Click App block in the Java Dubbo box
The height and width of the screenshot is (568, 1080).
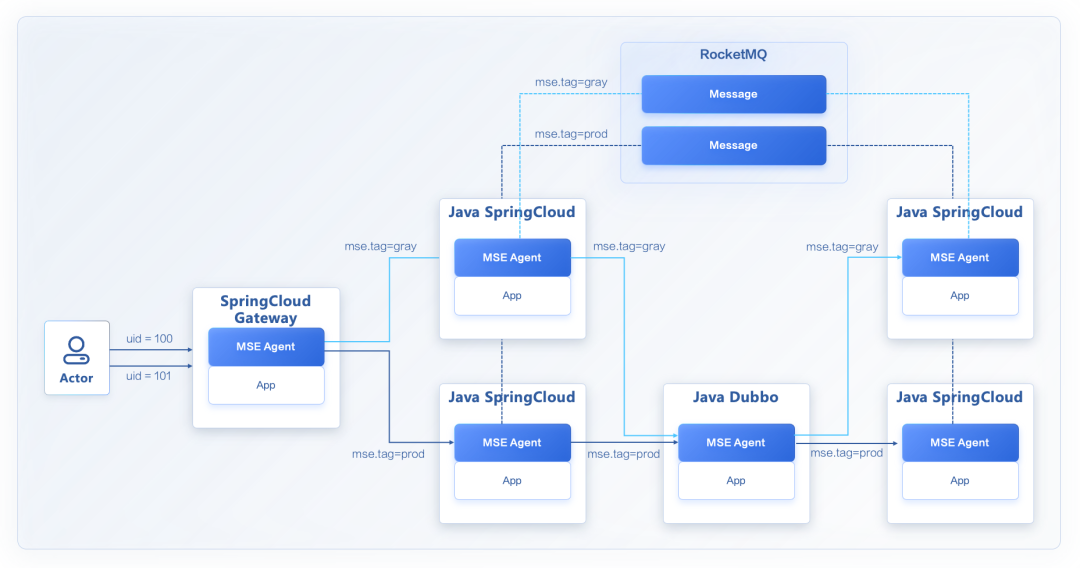pos(736,481)
